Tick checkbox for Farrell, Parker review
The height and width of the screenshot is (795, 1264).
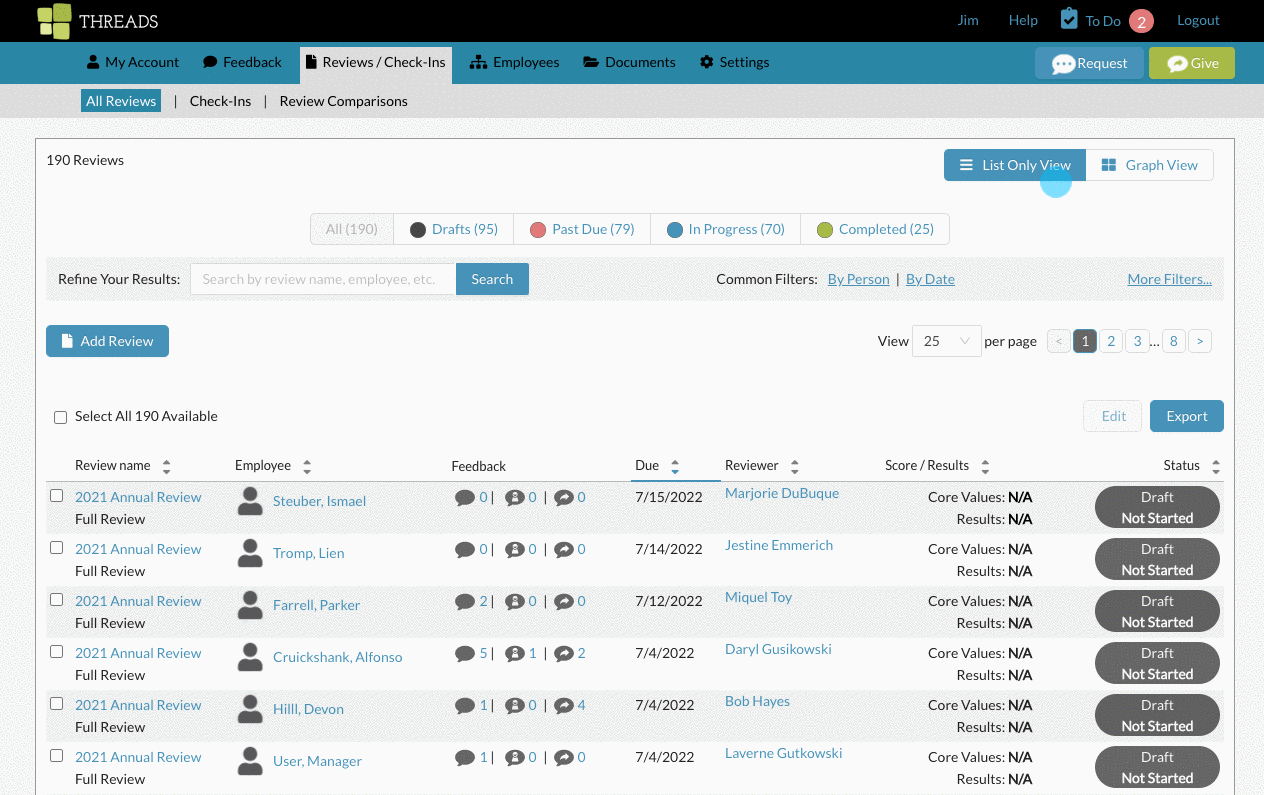[57, 600]
